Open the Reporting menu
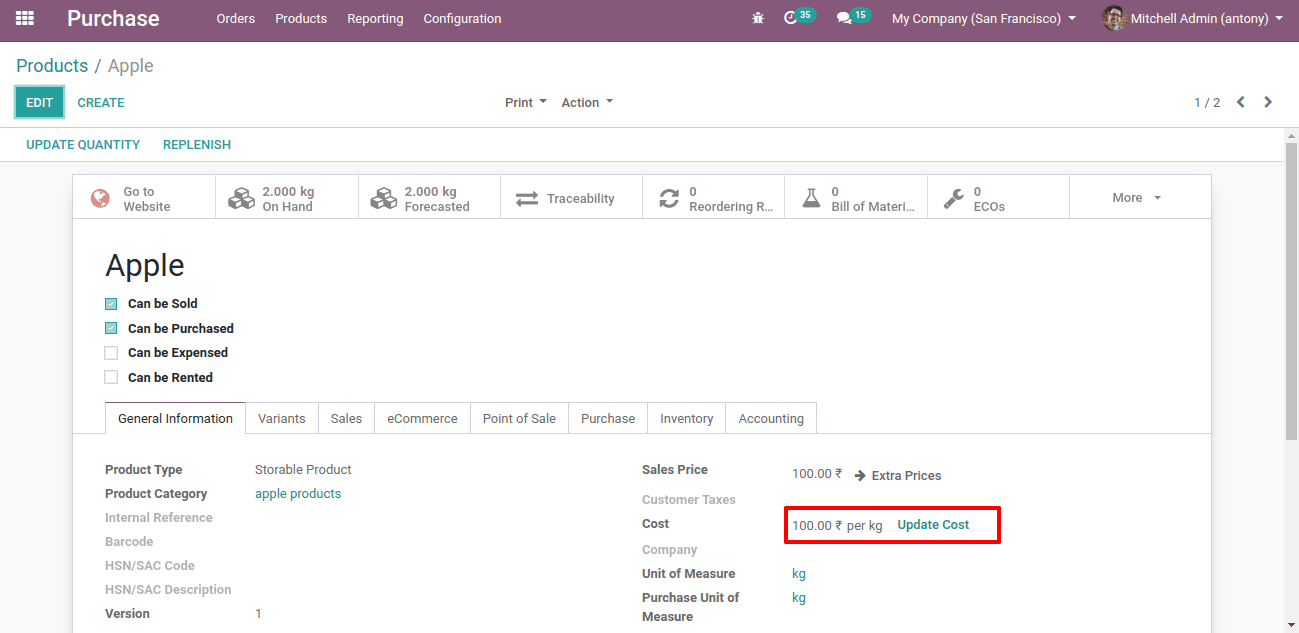 pos(375,18)
